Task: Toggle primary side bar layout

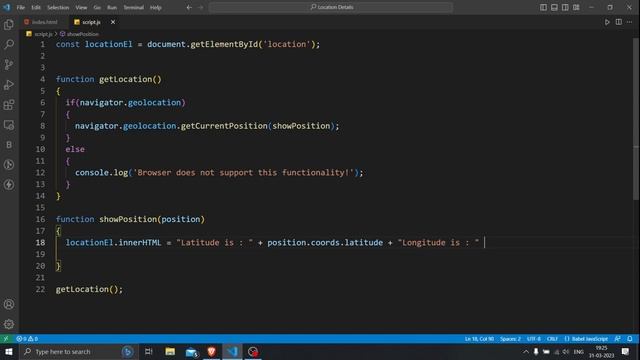Action: pyautogui.click(x=543, y=7)
